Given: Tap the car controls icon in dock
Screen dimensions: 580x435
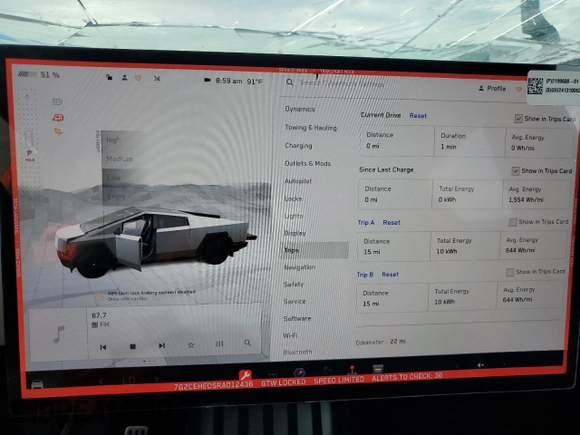Looking at the screenshot, I should [x=37, y=384].
